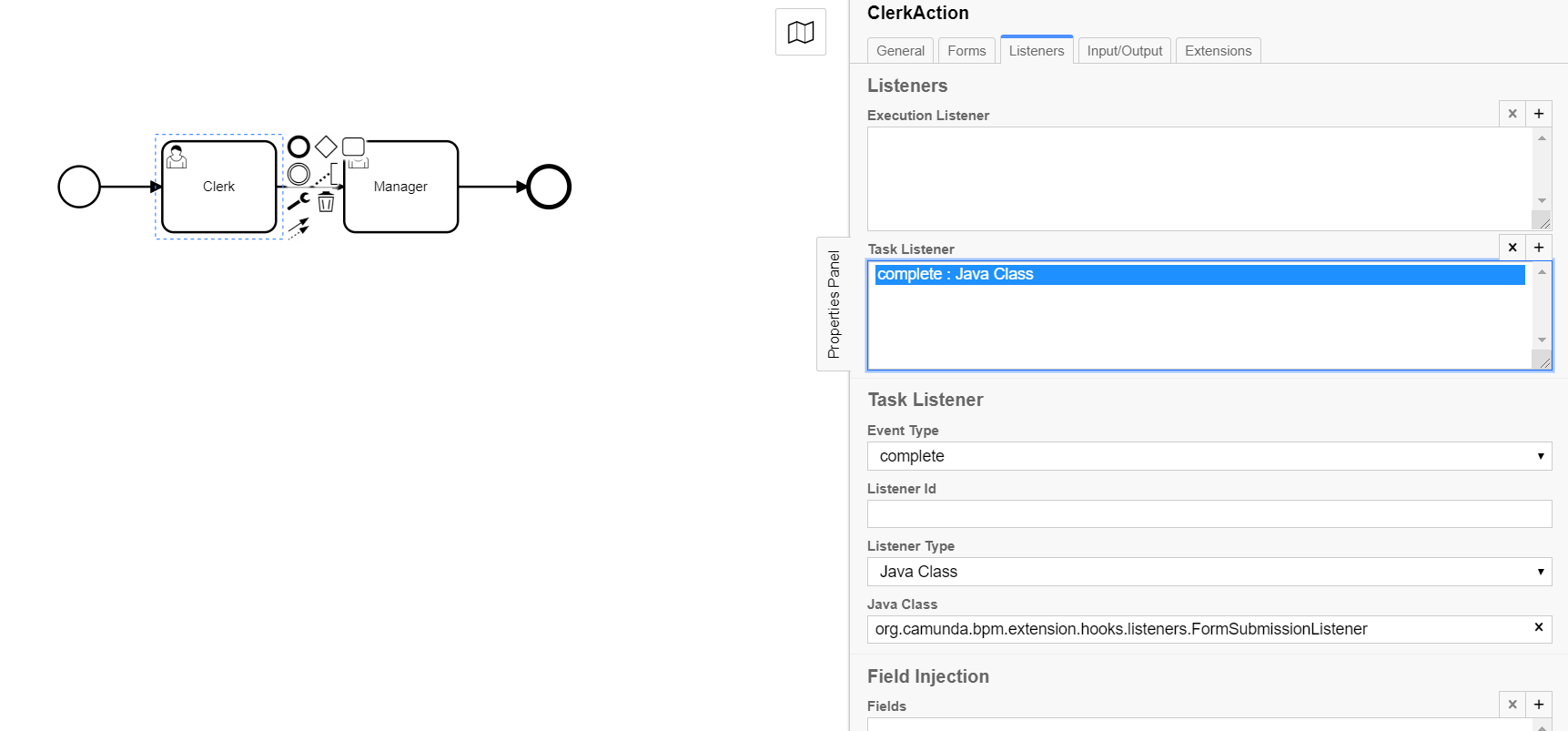Open the Extensions tab
1568x731 pixels.
(1218, 51)
